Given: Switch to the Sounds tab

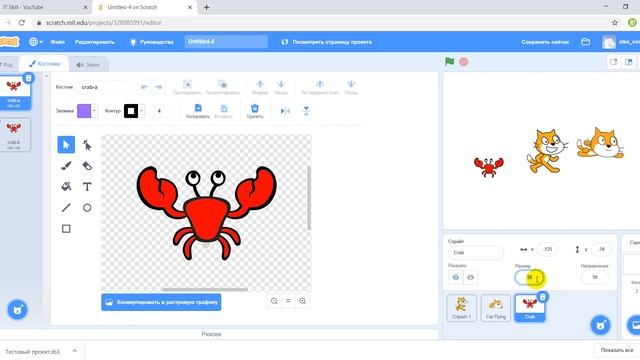Looking at the screenshot, I should point(88,65).
